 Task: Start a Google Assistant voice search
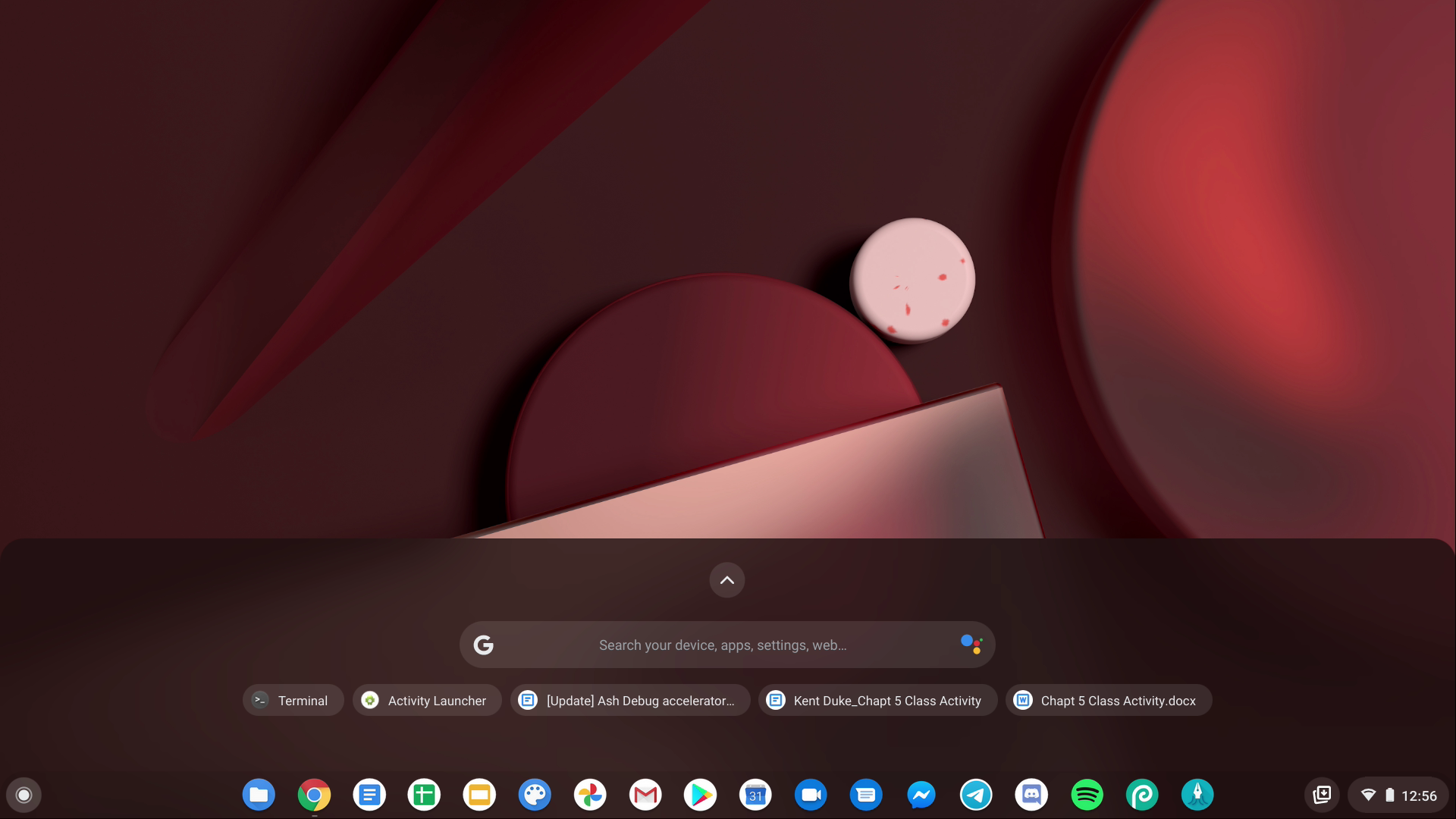click(x=971, y=644)
